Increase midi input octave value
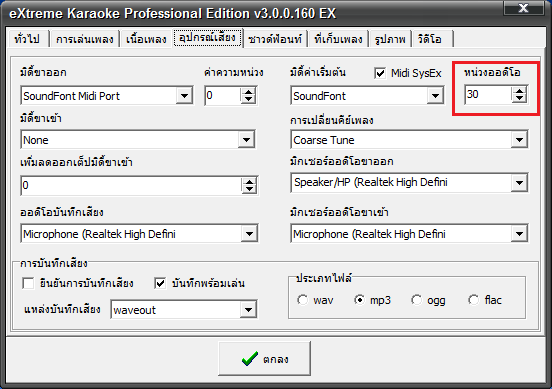This screenshot has width=552, height=389. pyautogui.click(x=250, y=181)
